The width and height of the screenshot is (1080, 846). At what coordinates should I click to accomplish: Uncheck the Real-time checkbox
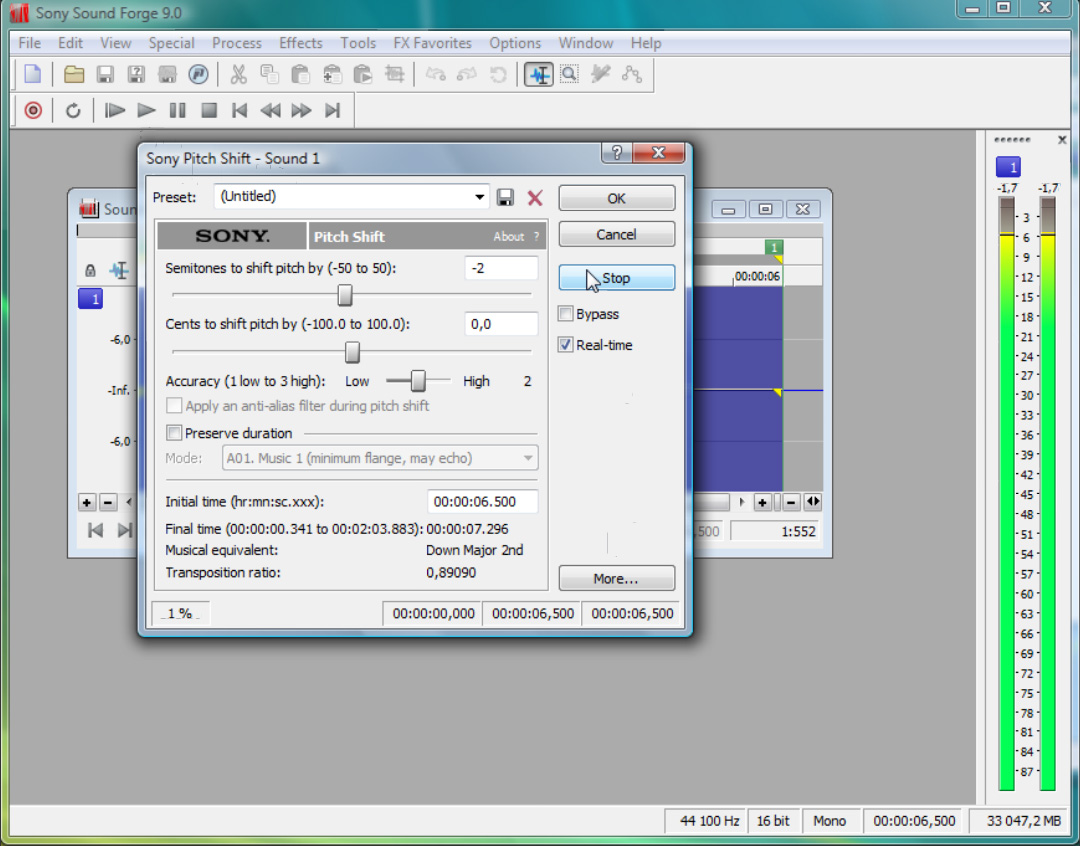tap(566, 346)
